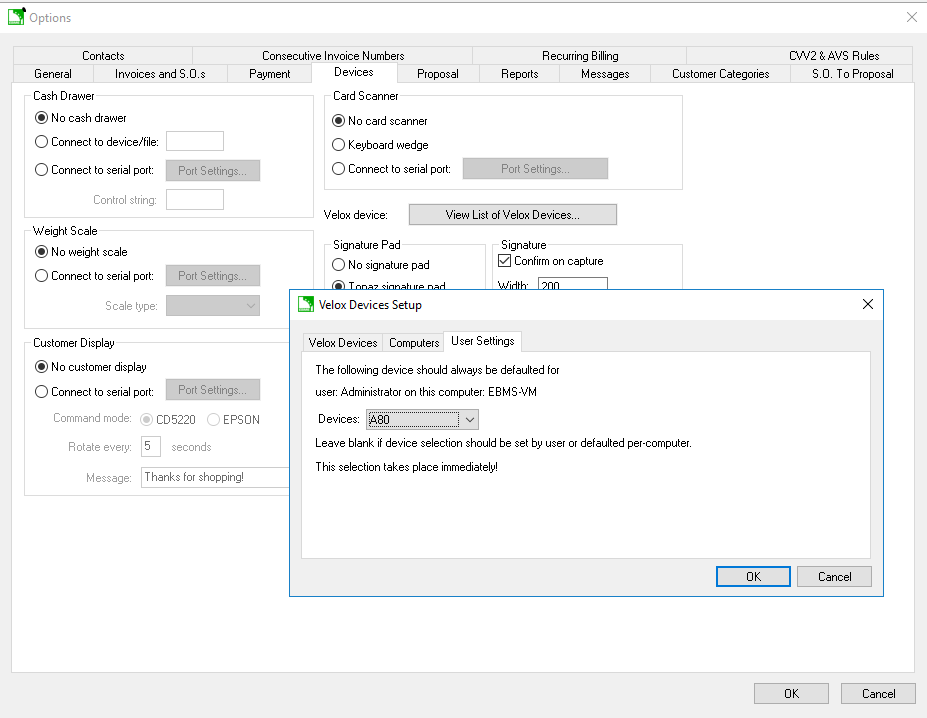This screenshot has width=927, height=718.
Task: Open the Recurring Billing tab
Action: click(580, 56)
